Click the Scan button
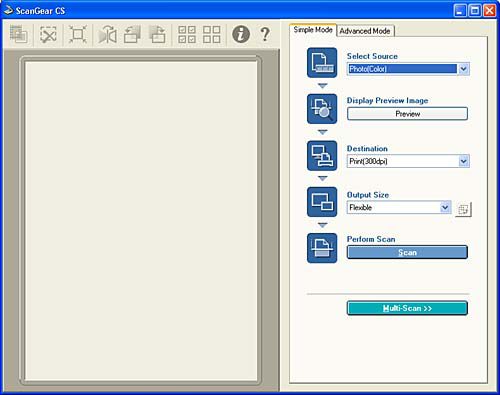The image size is (500, 395). [x=407, y=252]
